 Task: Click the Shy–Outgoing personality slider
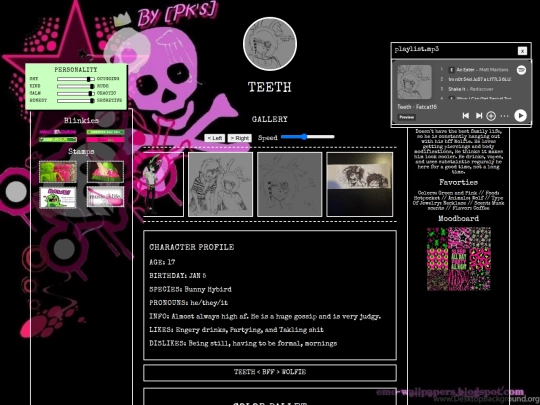(x=76, y=79)
